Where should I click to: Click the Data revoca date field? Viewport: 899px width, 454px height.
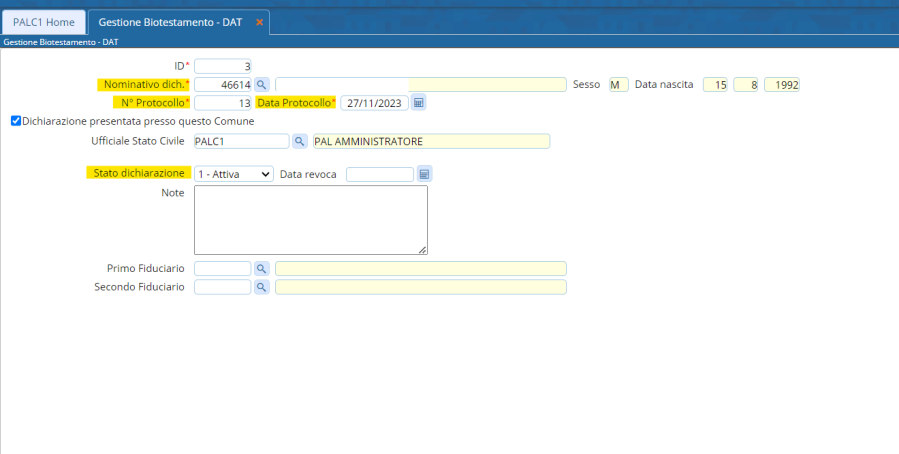[379, 174]
